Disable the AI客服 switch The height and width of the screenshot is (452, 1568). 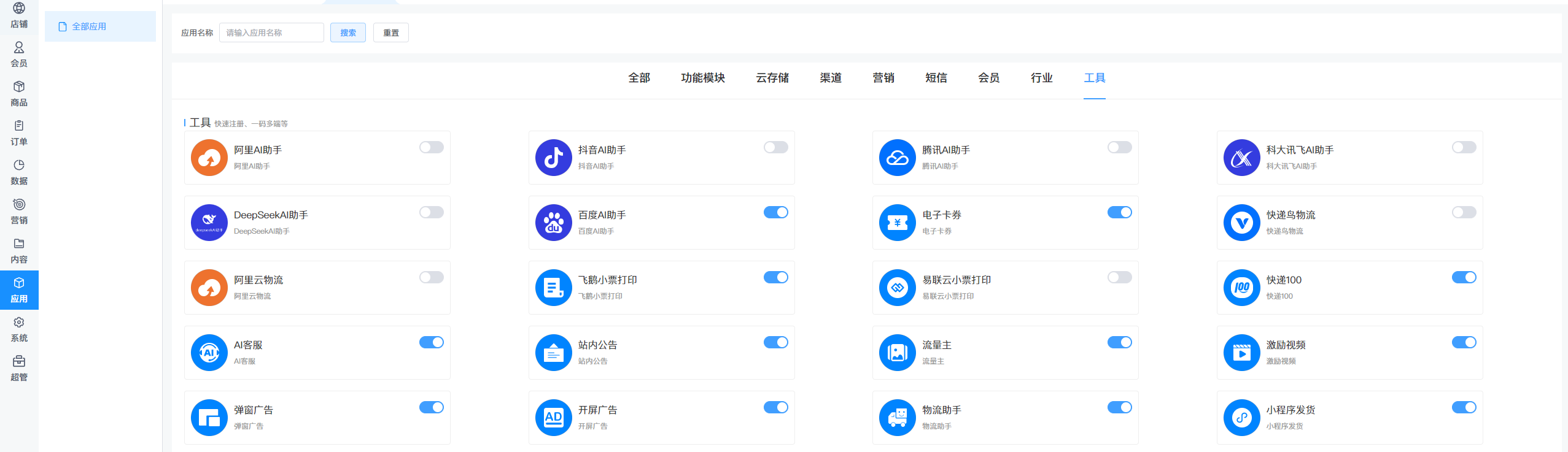(432, 342)
